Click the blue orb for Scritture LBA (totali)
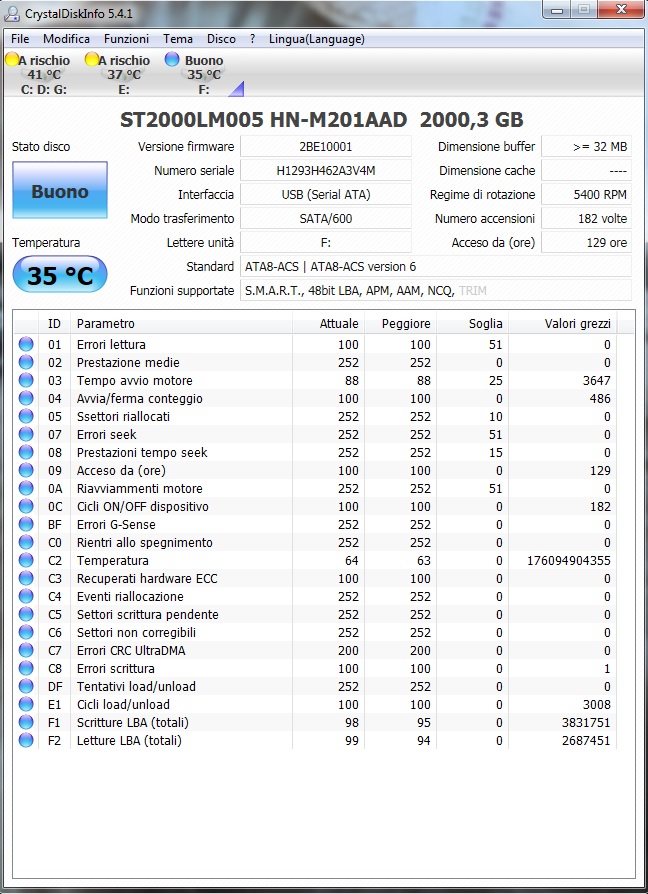Screen dimensions: 648x894 (26, 722)
